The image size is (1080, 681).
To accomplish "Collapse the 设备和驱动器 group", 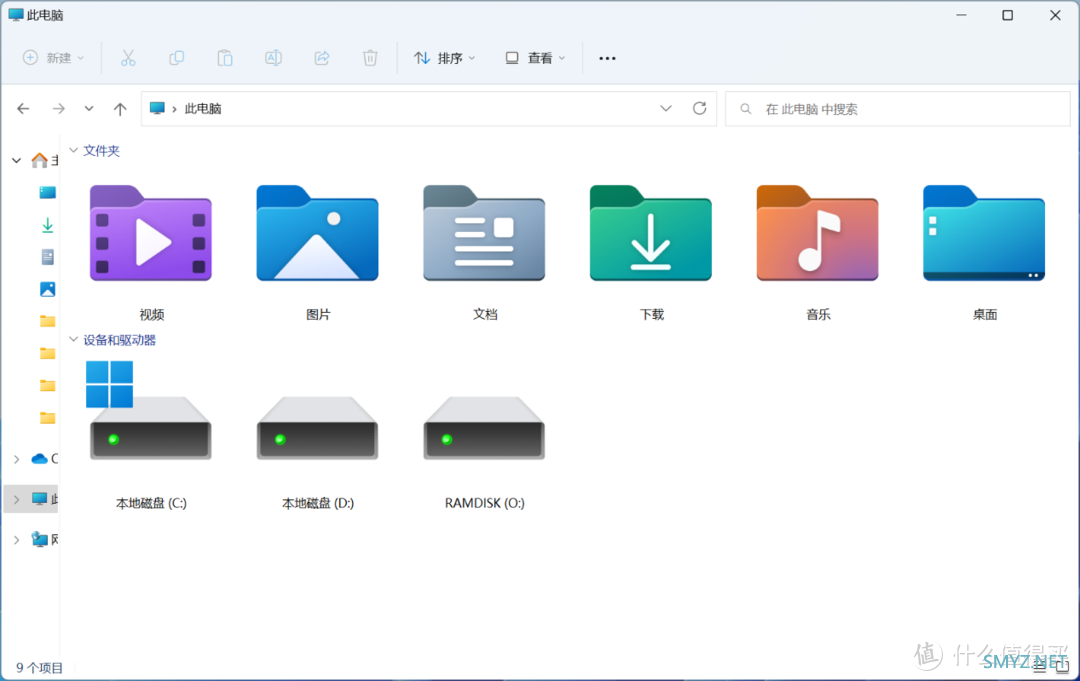I will click(x=73, y=339).
